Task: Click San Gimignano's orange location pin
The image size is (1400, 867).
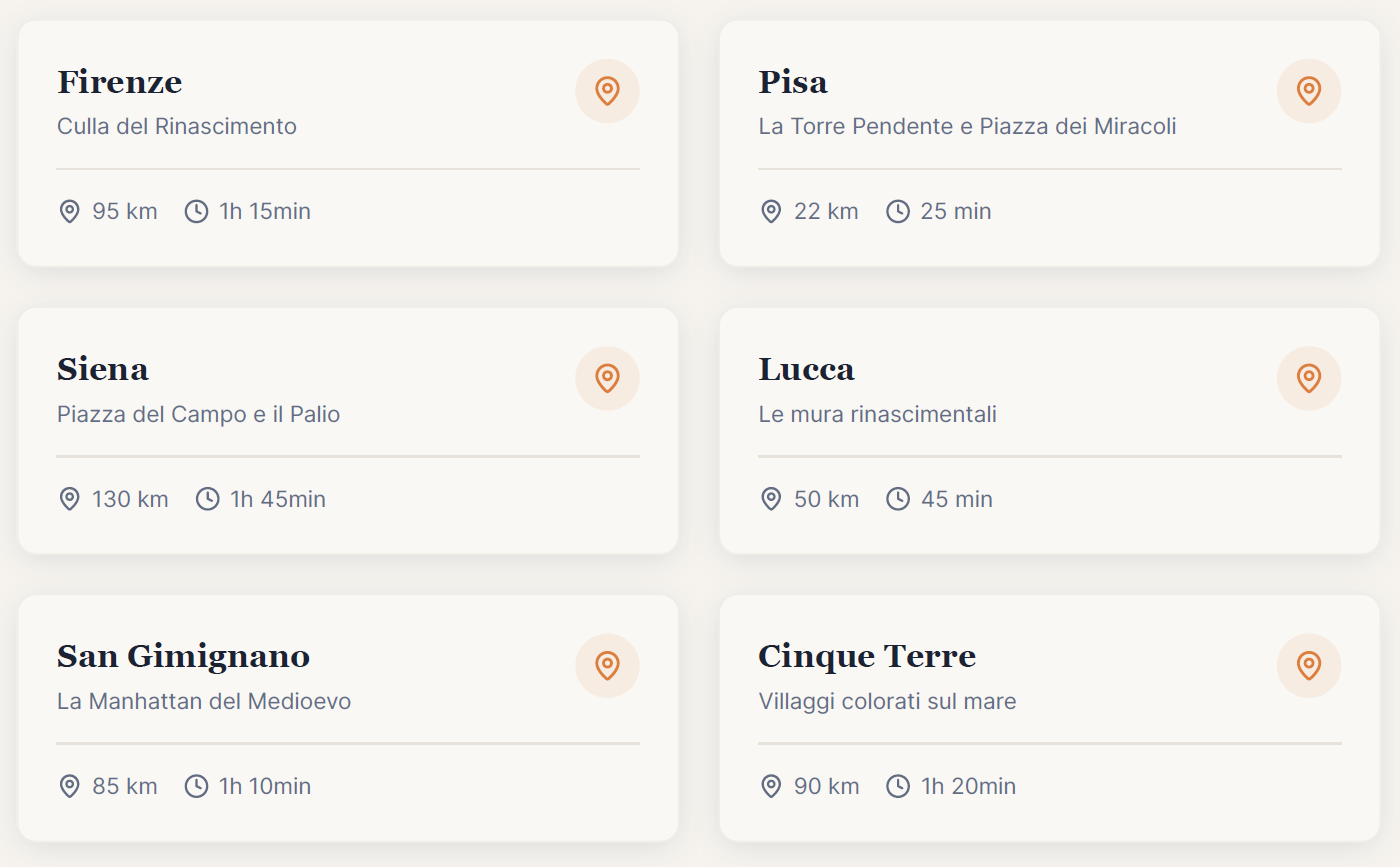Action: [x=607, y=665]
